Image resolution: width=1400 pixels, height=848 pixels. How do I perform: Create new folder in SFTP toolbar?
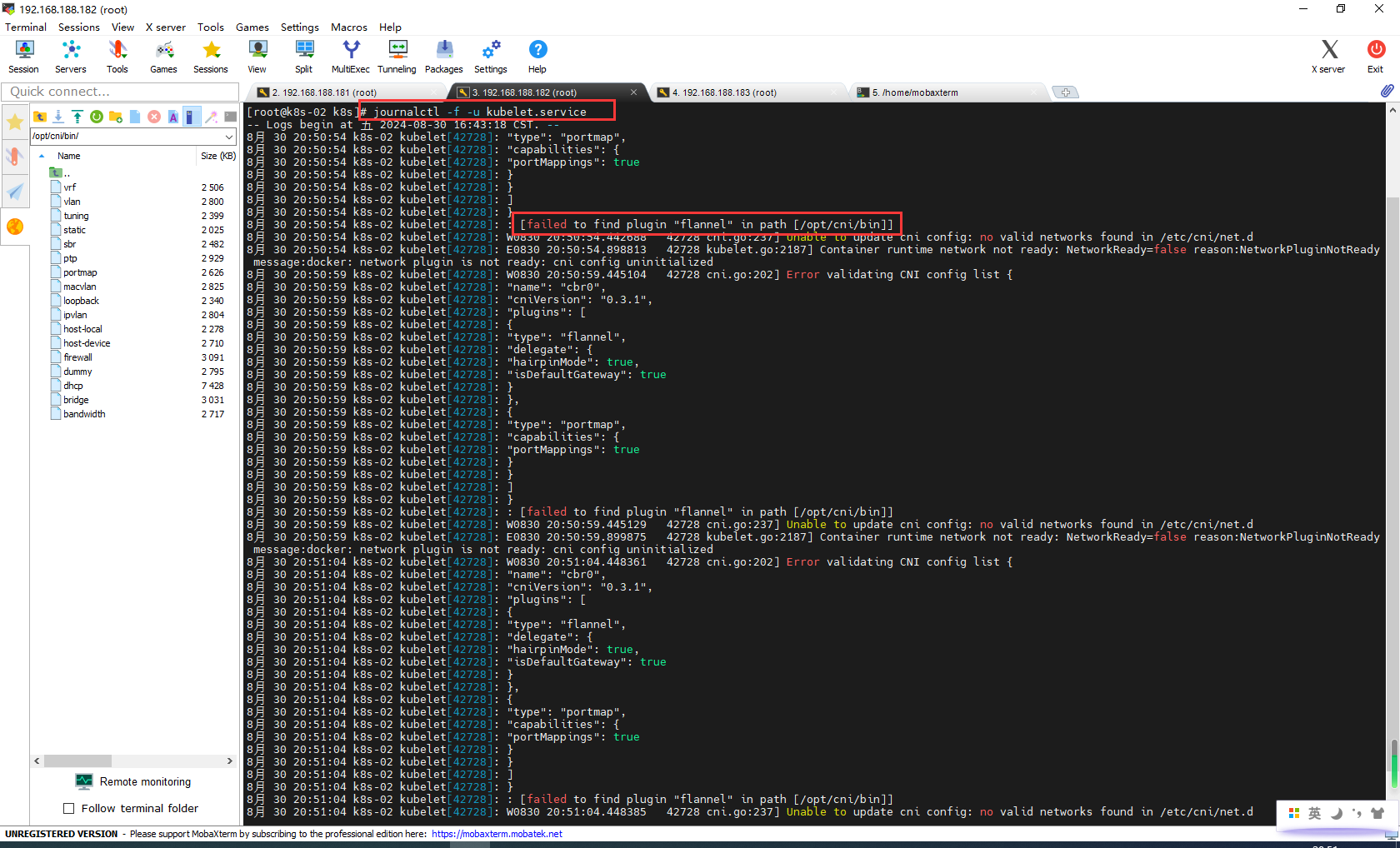[116, 117]
